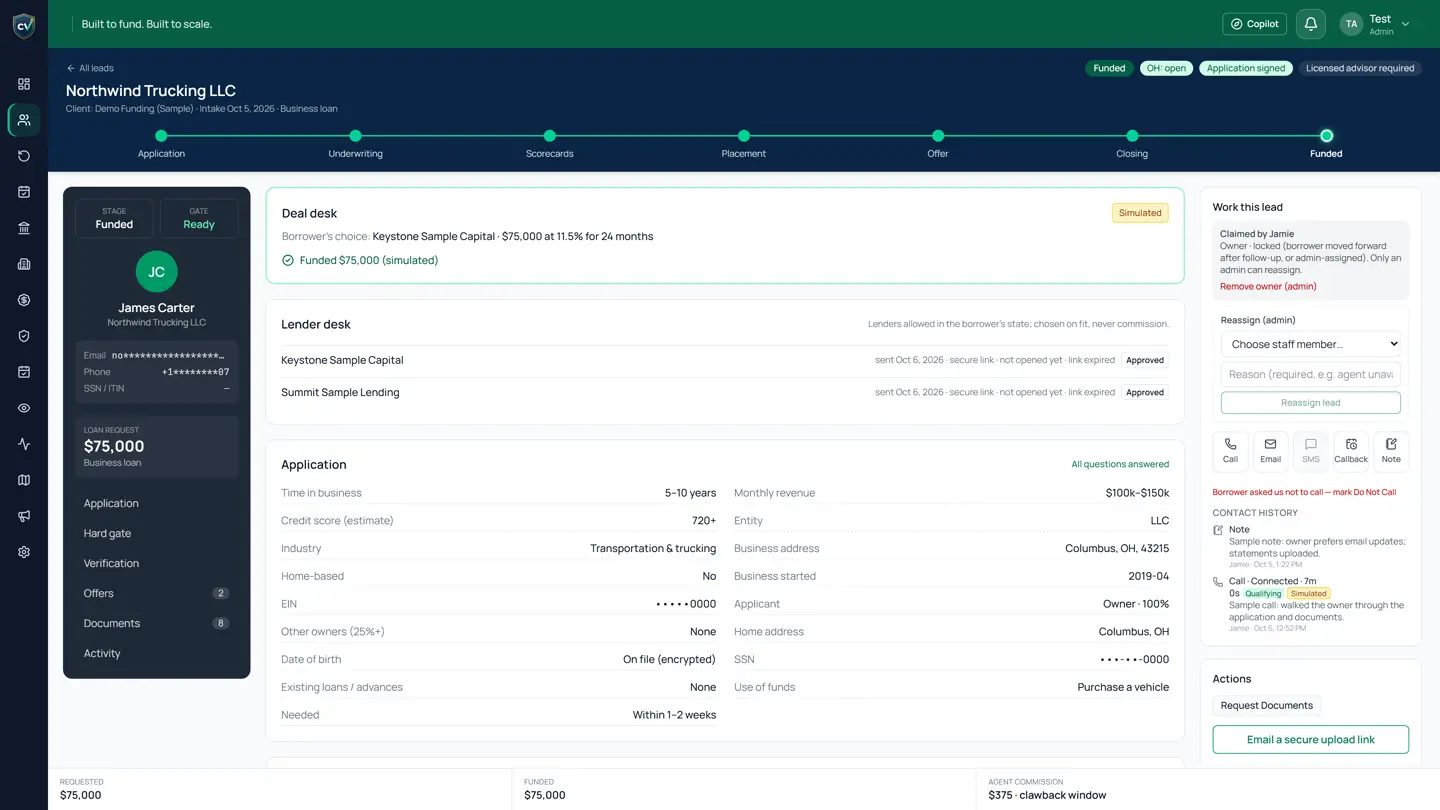Open the Activity section
The image size is (1440, 810).
tap(156, 653)
